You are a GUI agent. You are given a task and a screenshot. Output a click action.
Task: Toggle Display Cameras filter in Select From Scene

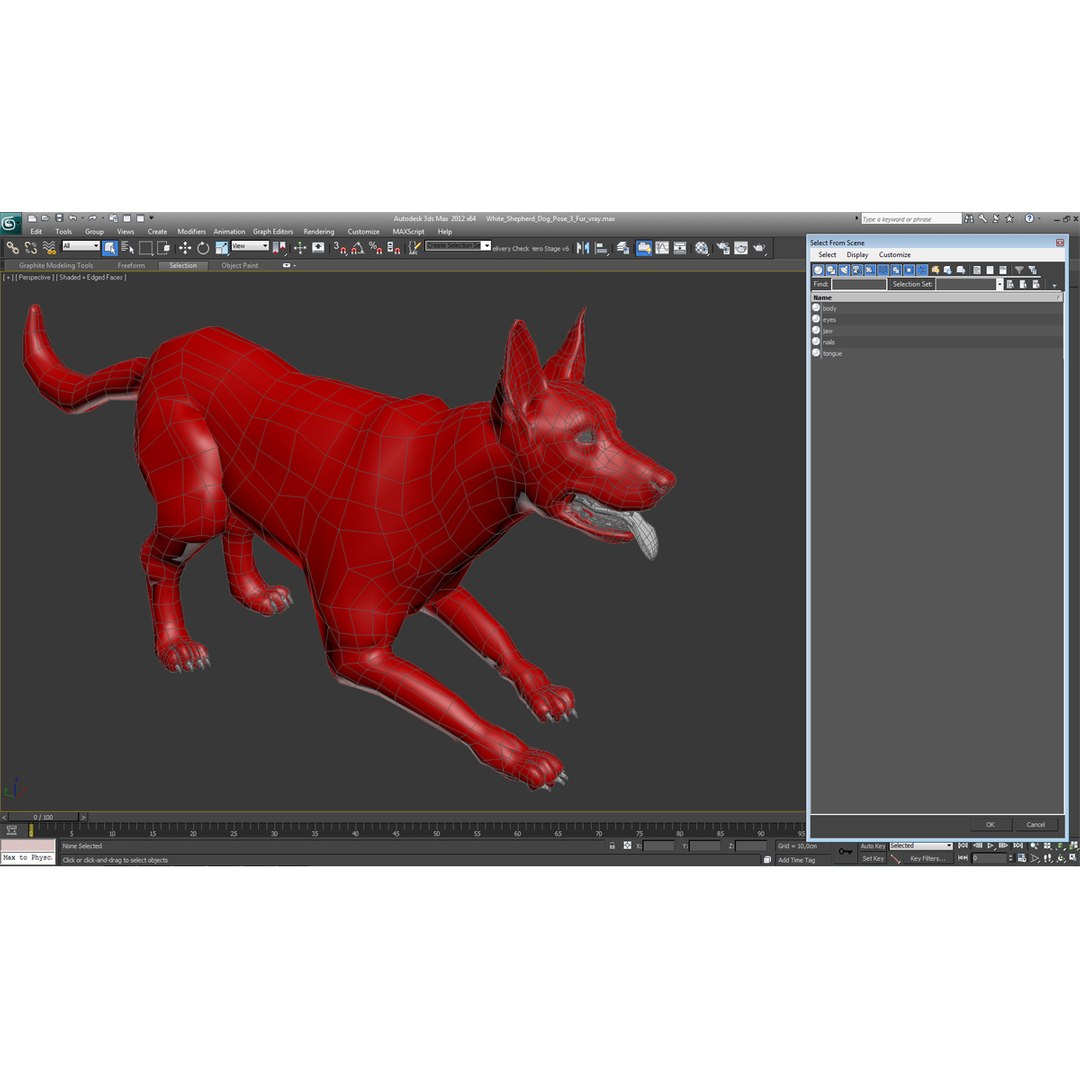858,270
